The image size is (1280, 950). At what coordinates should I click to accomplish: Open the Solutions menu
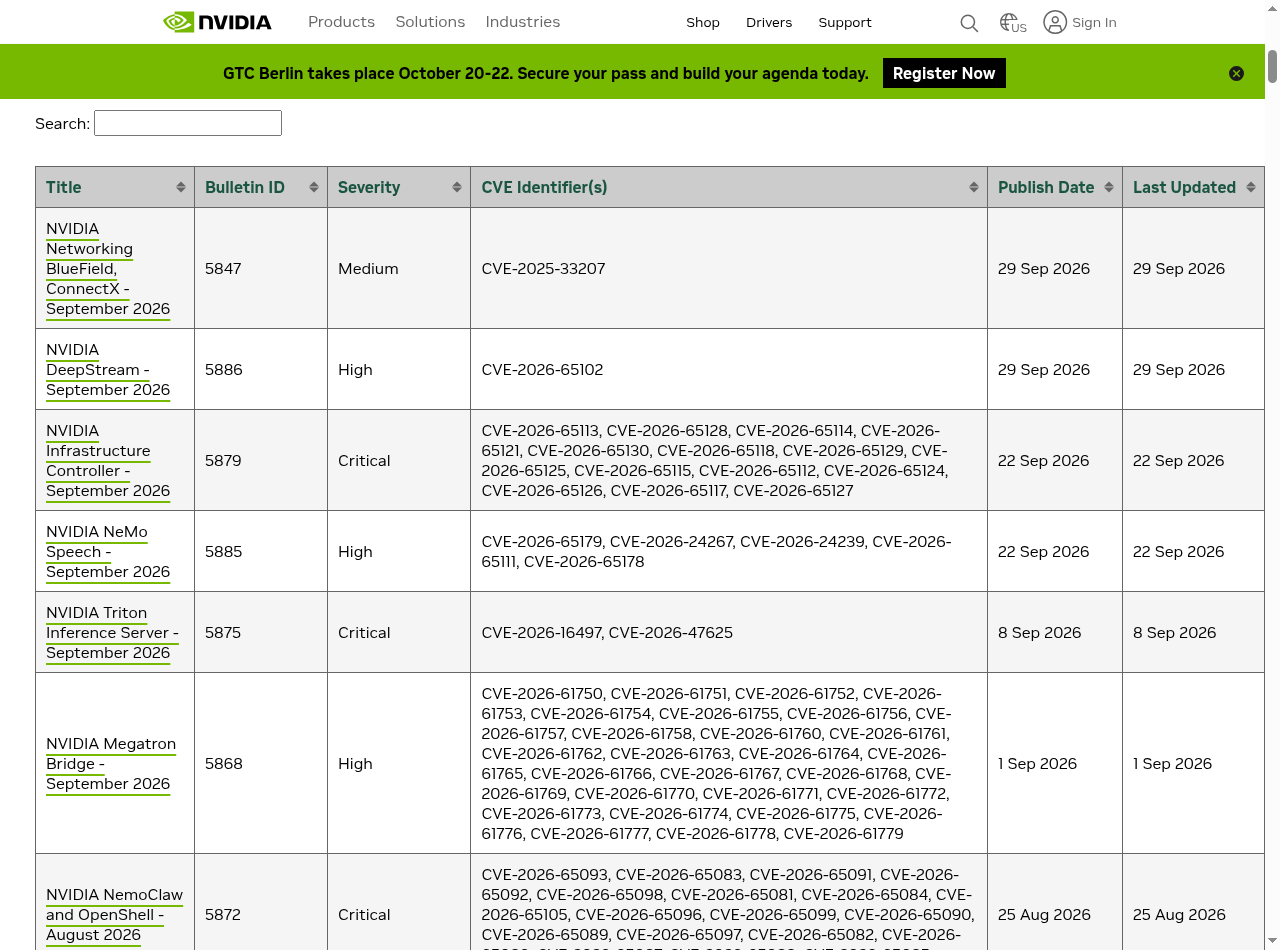point(430,22)
